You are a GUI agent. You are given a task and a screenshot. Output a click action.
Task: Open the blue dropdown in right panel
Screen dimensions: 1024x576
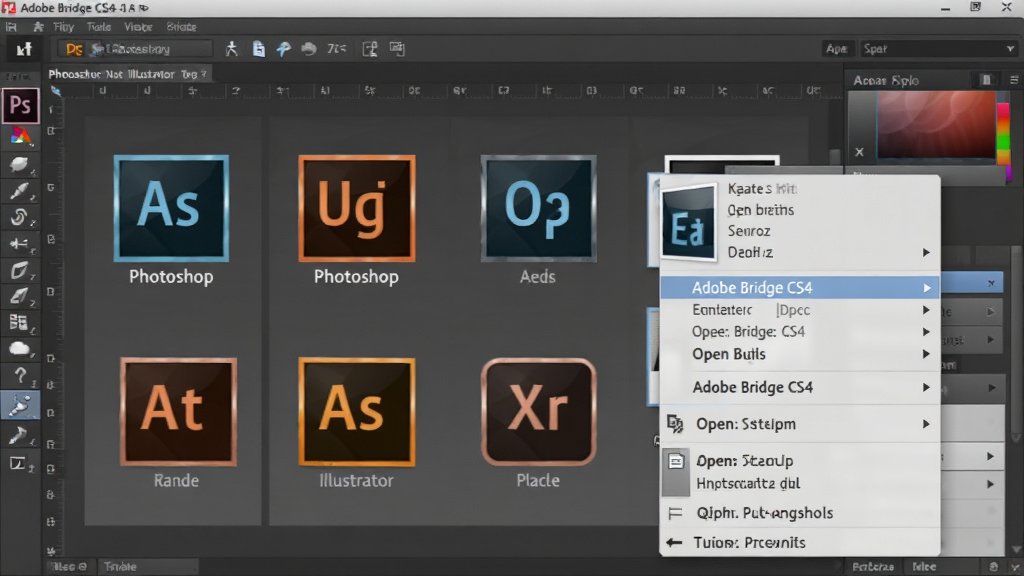(971, 283)
